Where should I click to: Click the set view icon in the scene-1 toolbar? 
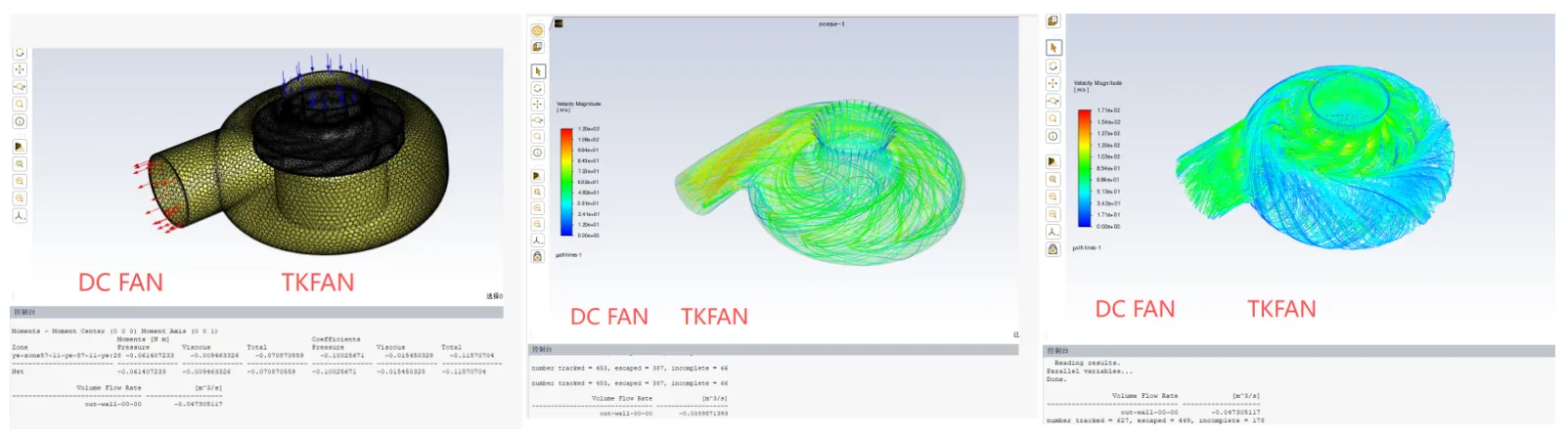(537, 176)
